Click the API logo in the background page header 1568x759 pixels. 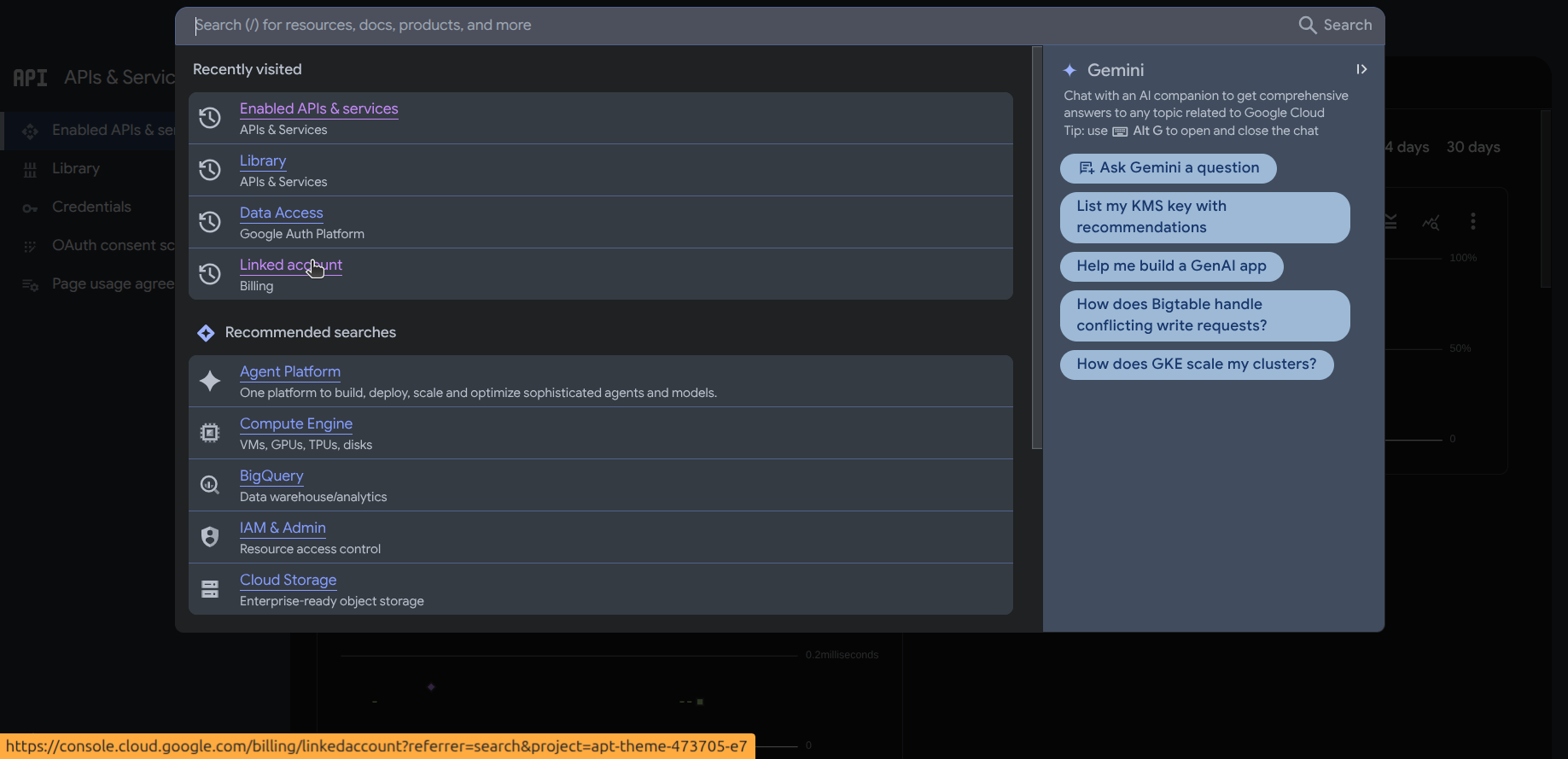[x=30, y=78]
